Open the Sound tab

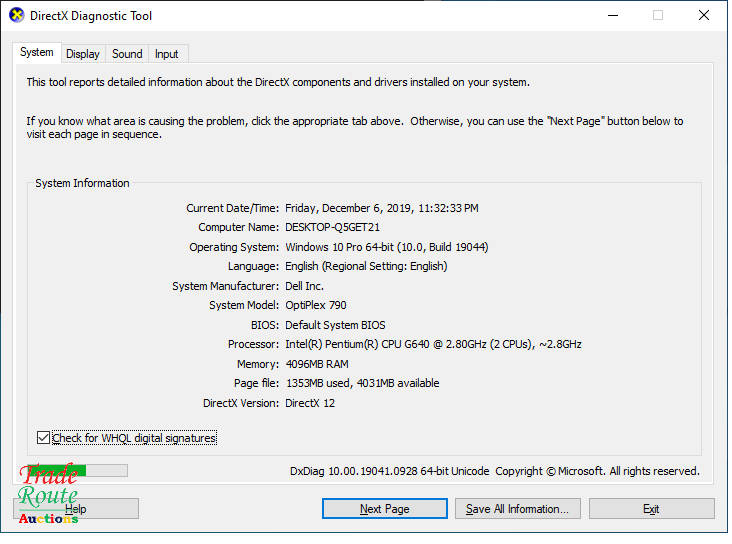click(x=127, y=54)
